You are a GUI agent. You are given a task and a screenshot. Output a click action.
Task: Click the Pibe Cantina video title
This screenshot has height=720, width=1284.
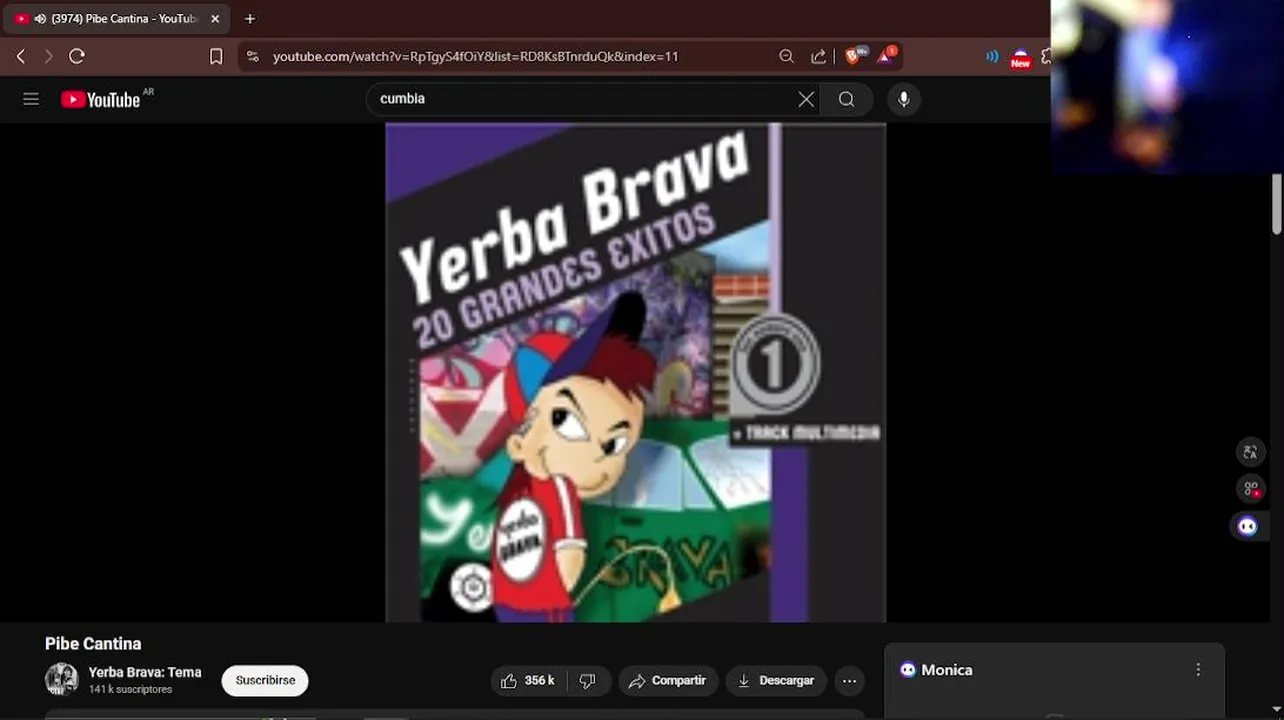[93, 644]
